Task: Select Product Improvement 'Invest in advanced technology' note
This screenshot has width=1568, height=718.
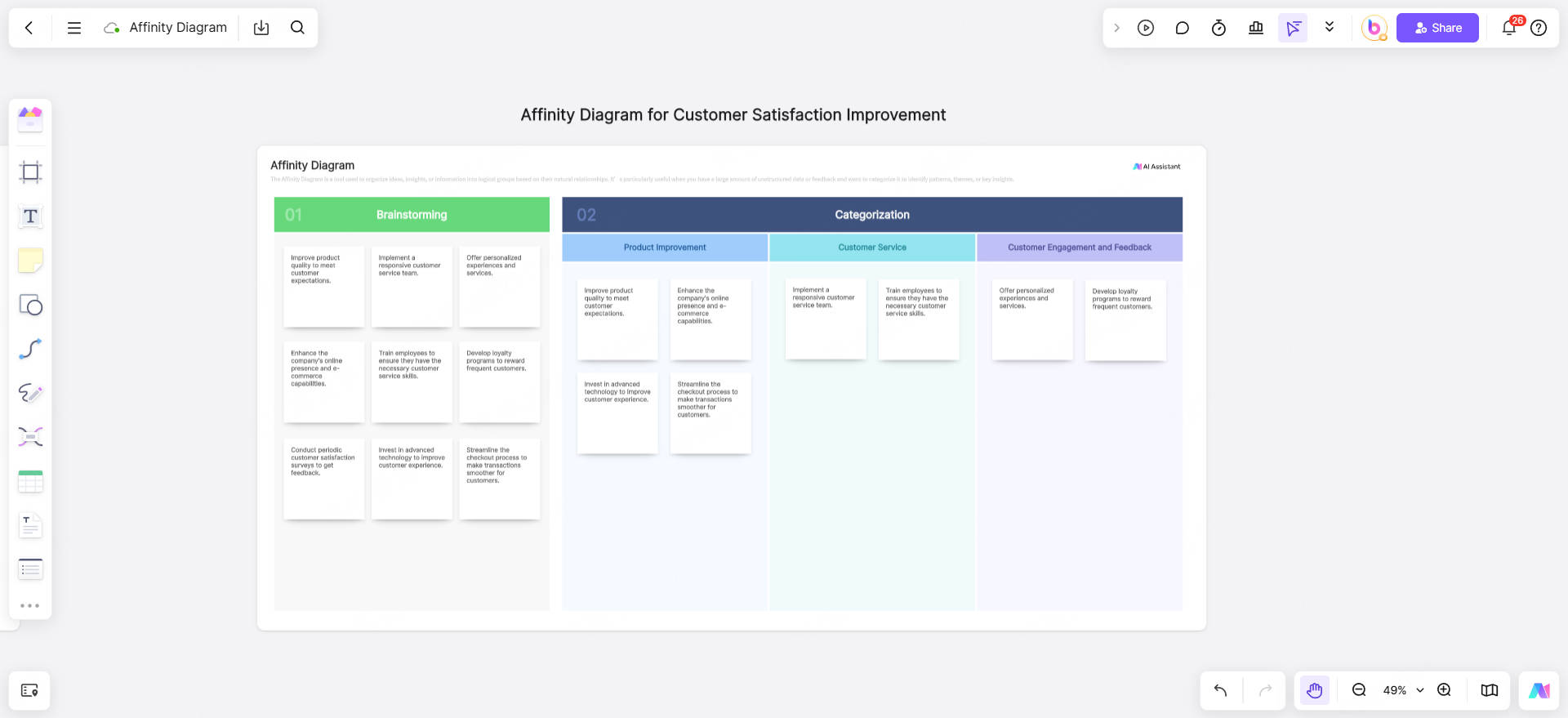Action: 617,413
